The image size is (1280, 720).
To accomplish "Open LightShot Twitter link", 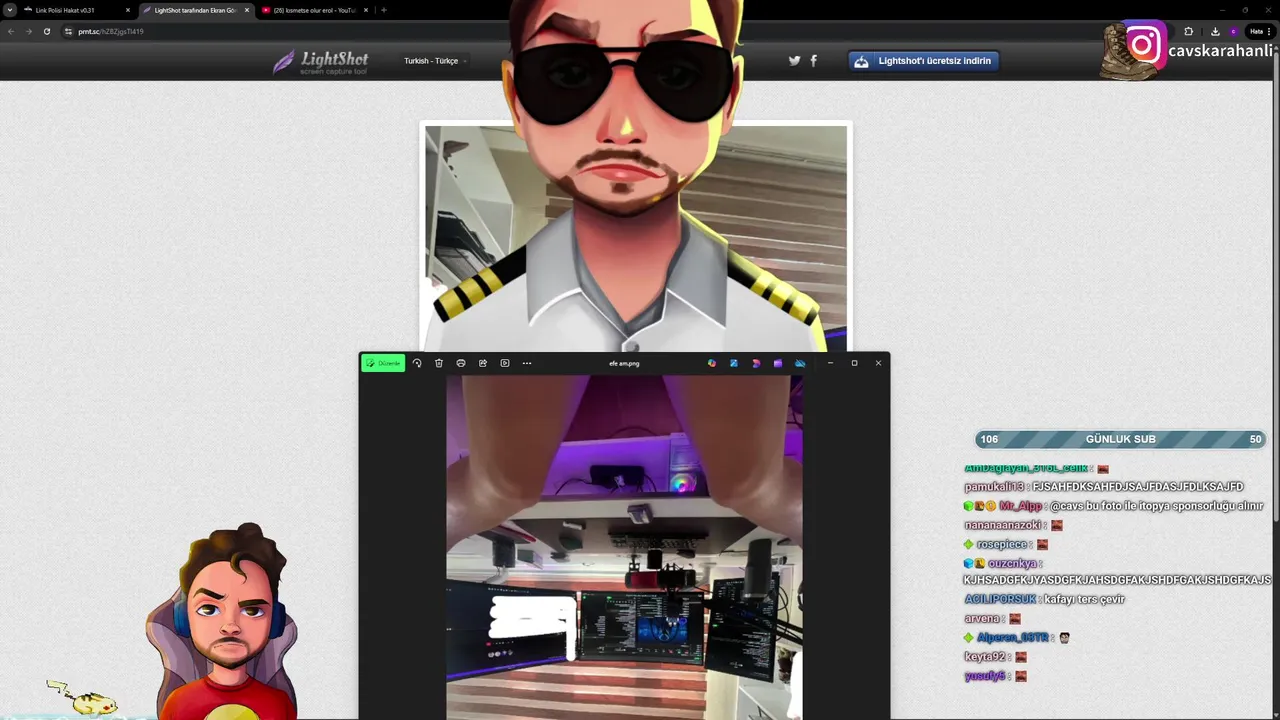I will 794,61.
